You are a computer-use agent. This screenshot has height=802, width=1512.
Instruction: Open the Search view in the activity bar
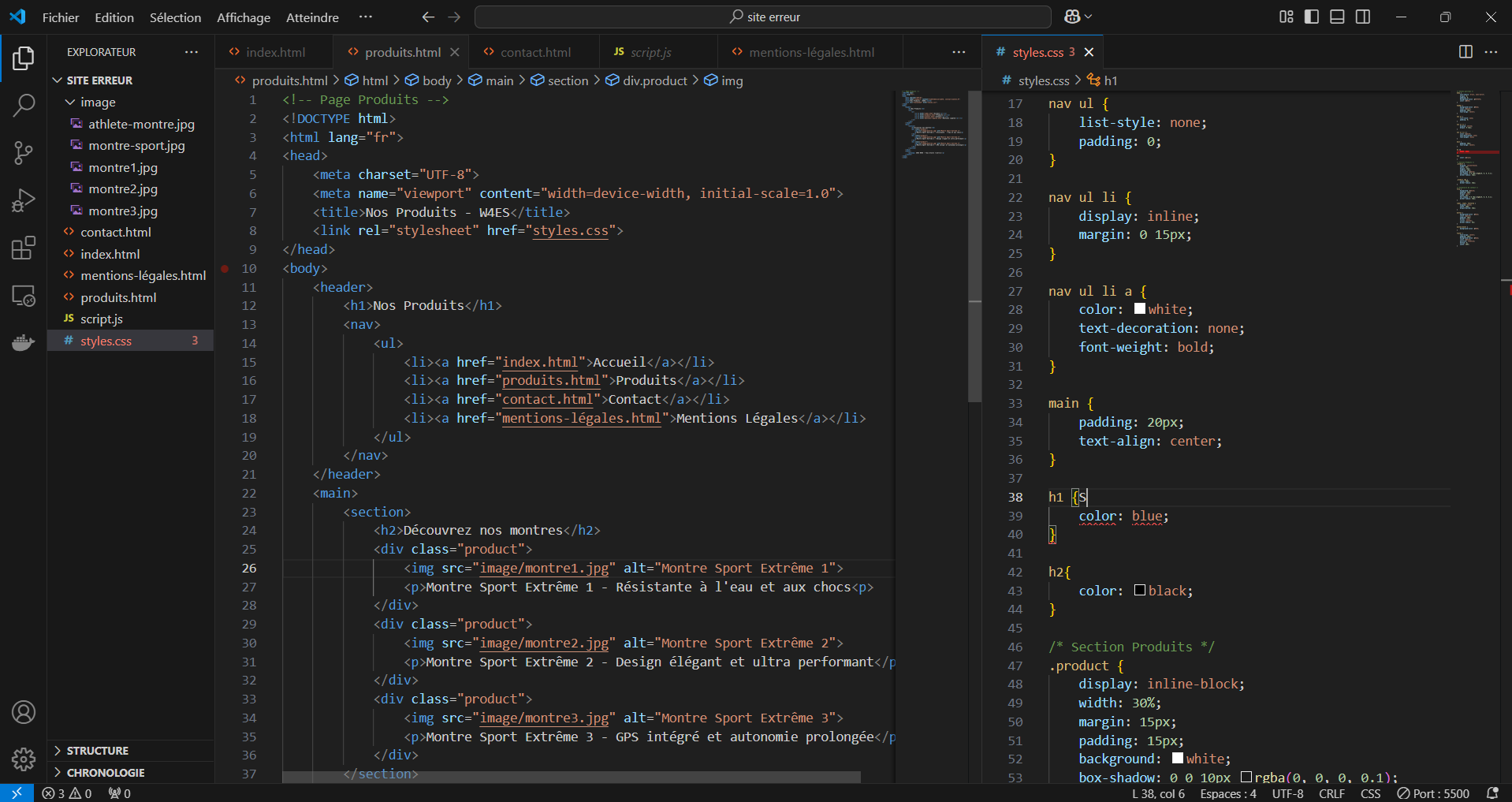click(24, 105)
